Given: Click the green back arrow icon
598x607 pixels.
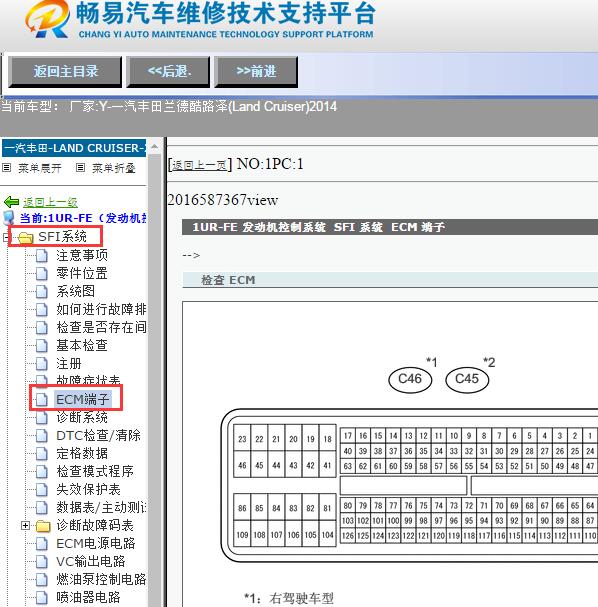Looking at the screenshot, I should click(11, 202).
